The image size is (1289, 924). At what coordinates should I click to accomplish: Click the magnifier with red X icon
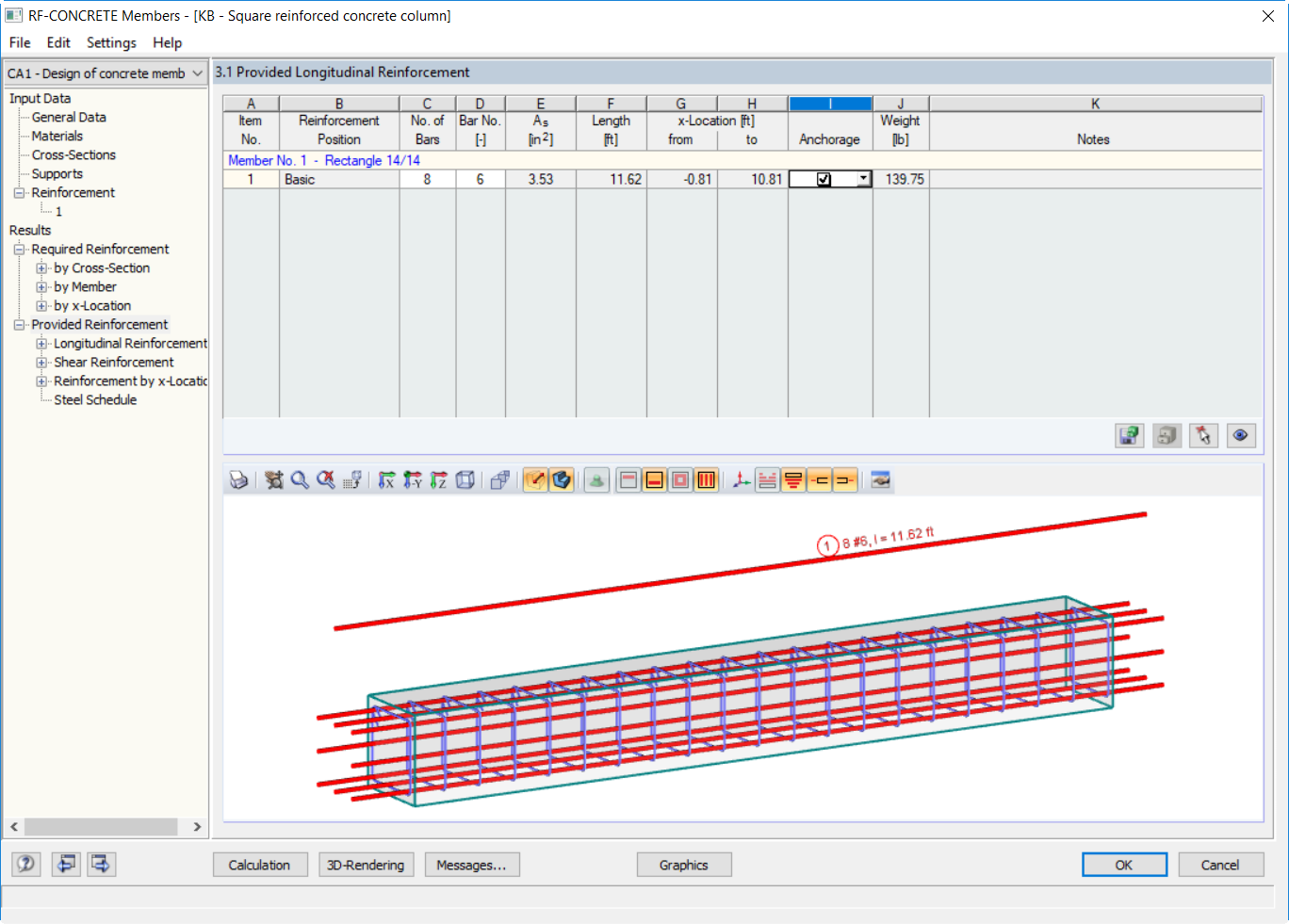[326, 480]
